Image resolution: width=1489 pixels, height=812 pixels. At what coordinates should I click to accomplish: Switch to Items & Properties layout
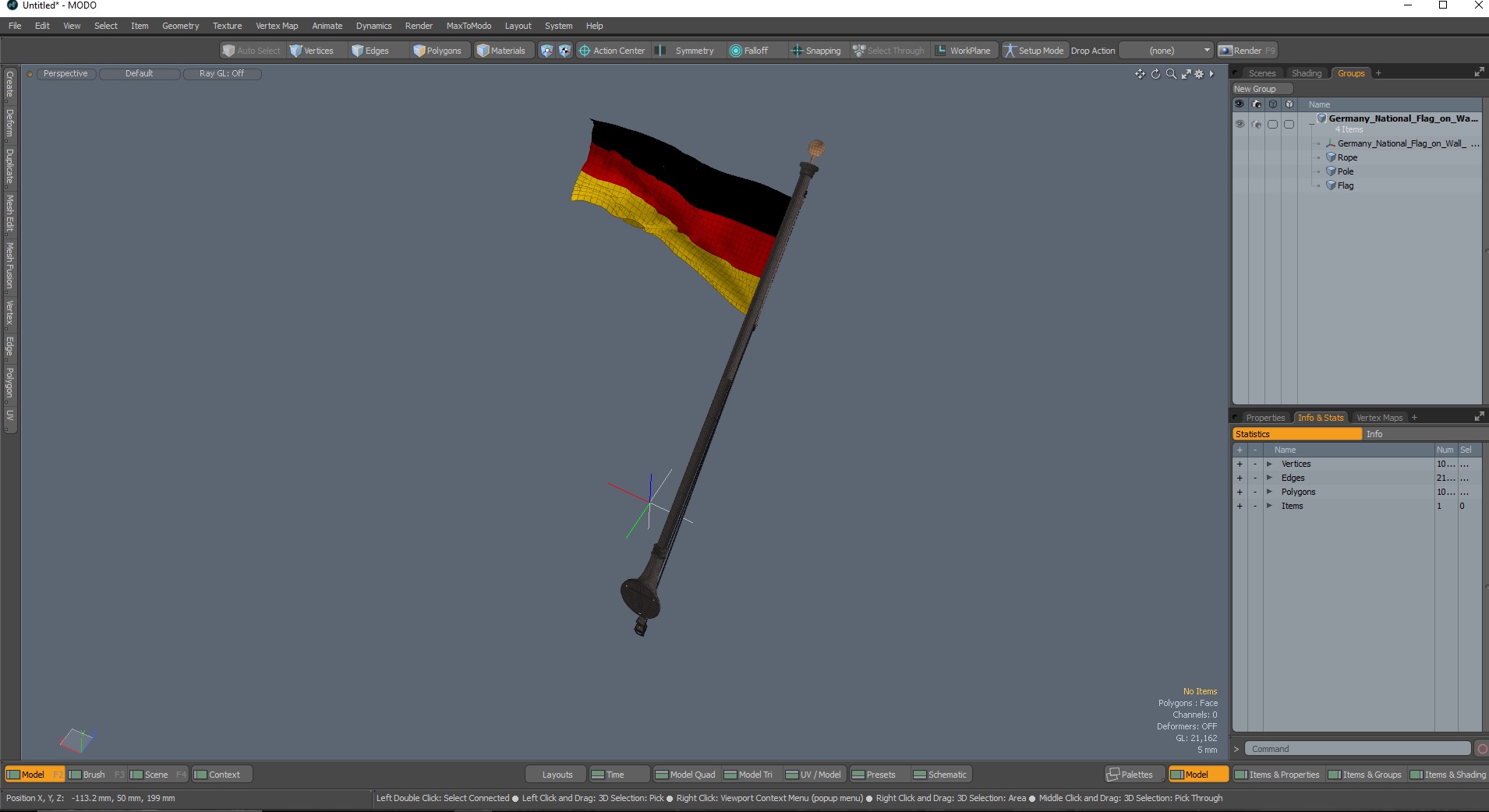coord(1276,775)
